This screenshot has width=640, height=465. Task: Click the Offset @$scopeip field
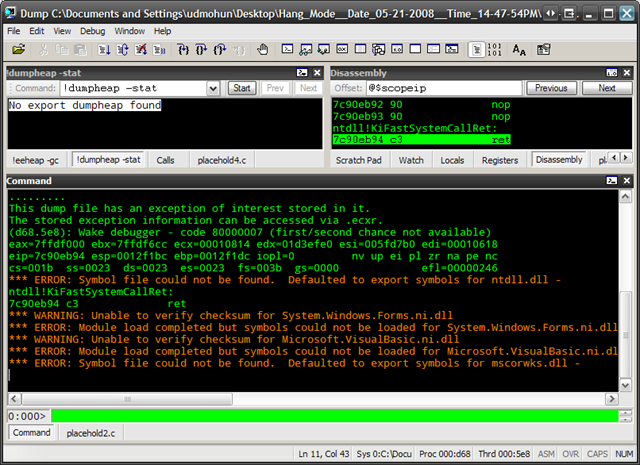tap(444, 88)
